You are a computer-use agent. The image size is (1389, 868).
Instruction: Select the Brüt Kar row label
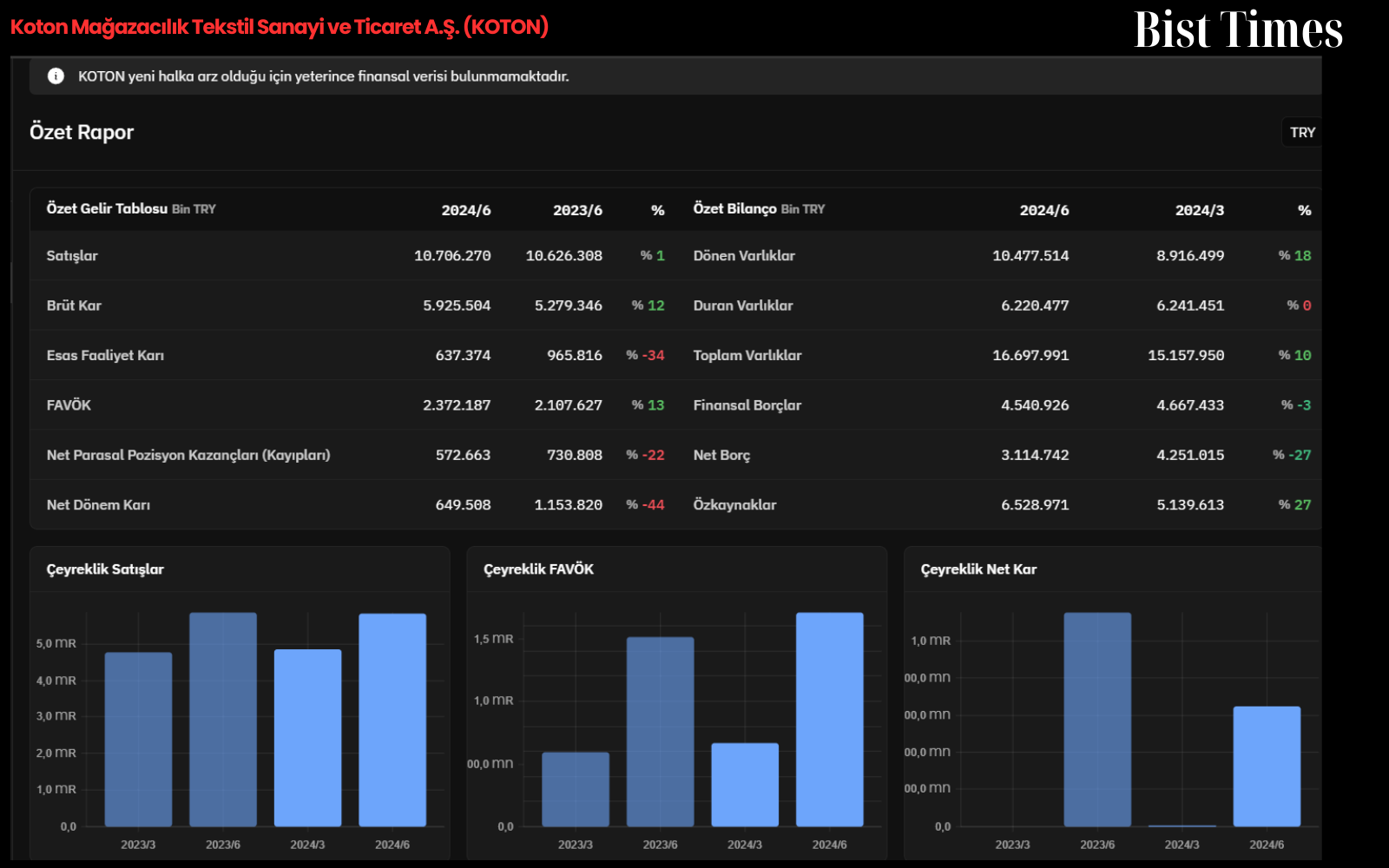pos(74,306)
